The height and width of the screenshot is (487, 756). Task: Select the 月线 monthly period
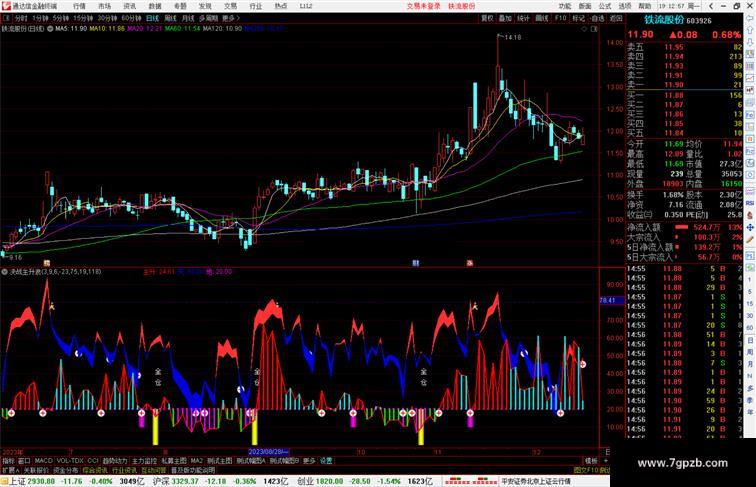point(188,18)
